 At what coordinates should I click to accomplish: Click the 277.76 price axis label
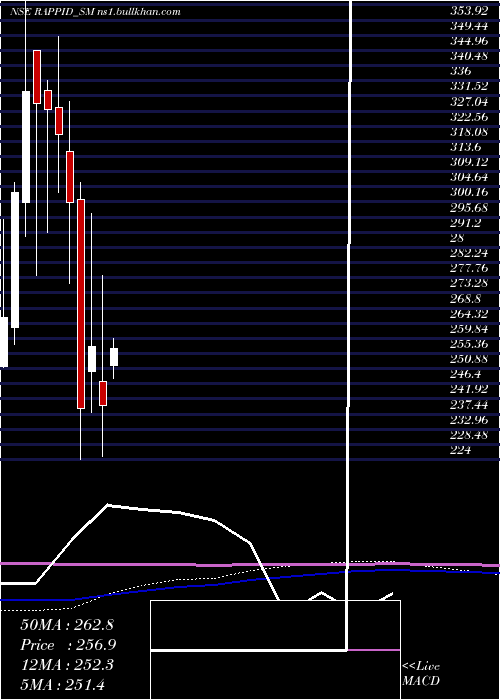(x=469, y=269)
